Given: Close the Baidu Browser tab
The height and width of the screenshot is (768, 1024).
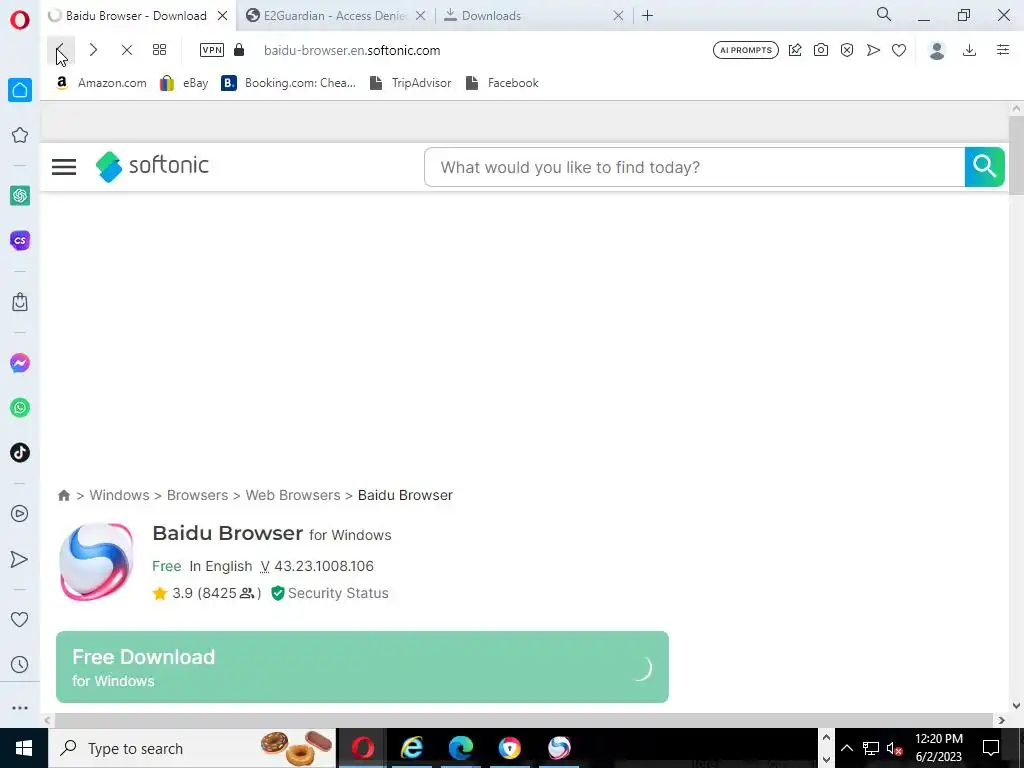Looking at the screenshot, I should [x=222, y=16].
